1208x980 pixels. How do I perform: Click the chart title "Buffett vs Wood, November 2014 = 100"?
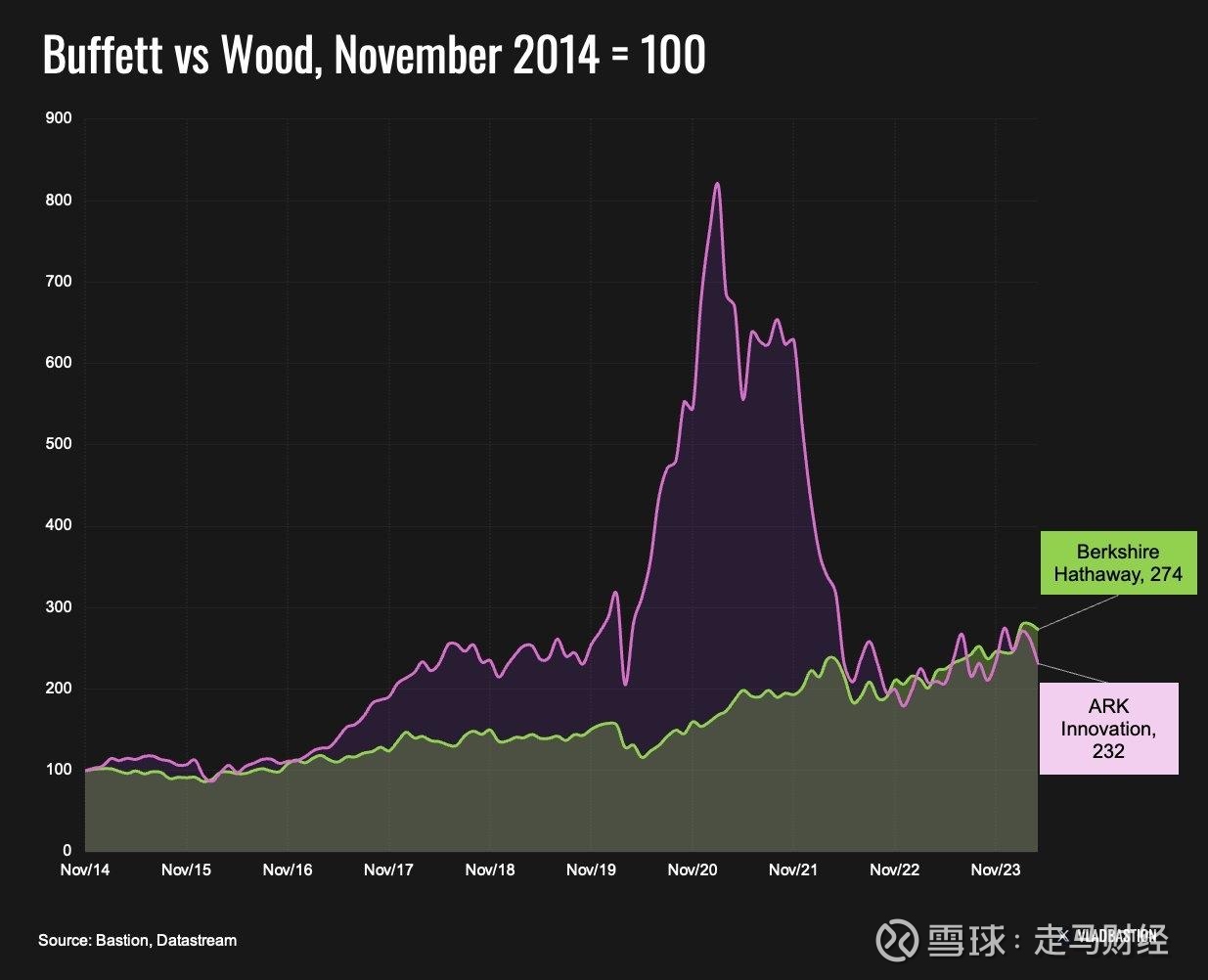374,55
